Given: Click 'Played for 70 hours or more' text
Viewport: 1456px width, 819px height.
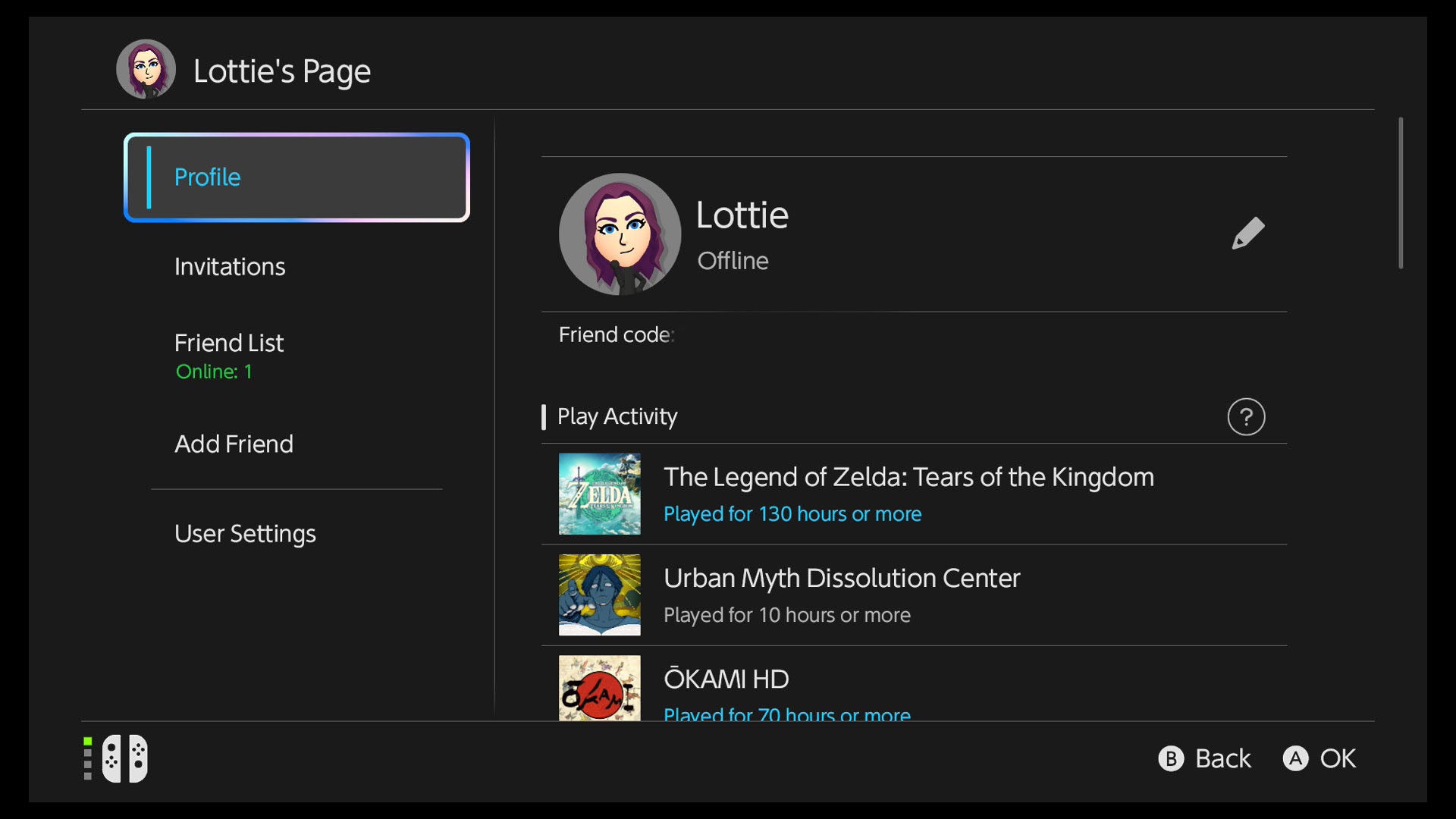Looking at the screenshot, I should (787, 713).
